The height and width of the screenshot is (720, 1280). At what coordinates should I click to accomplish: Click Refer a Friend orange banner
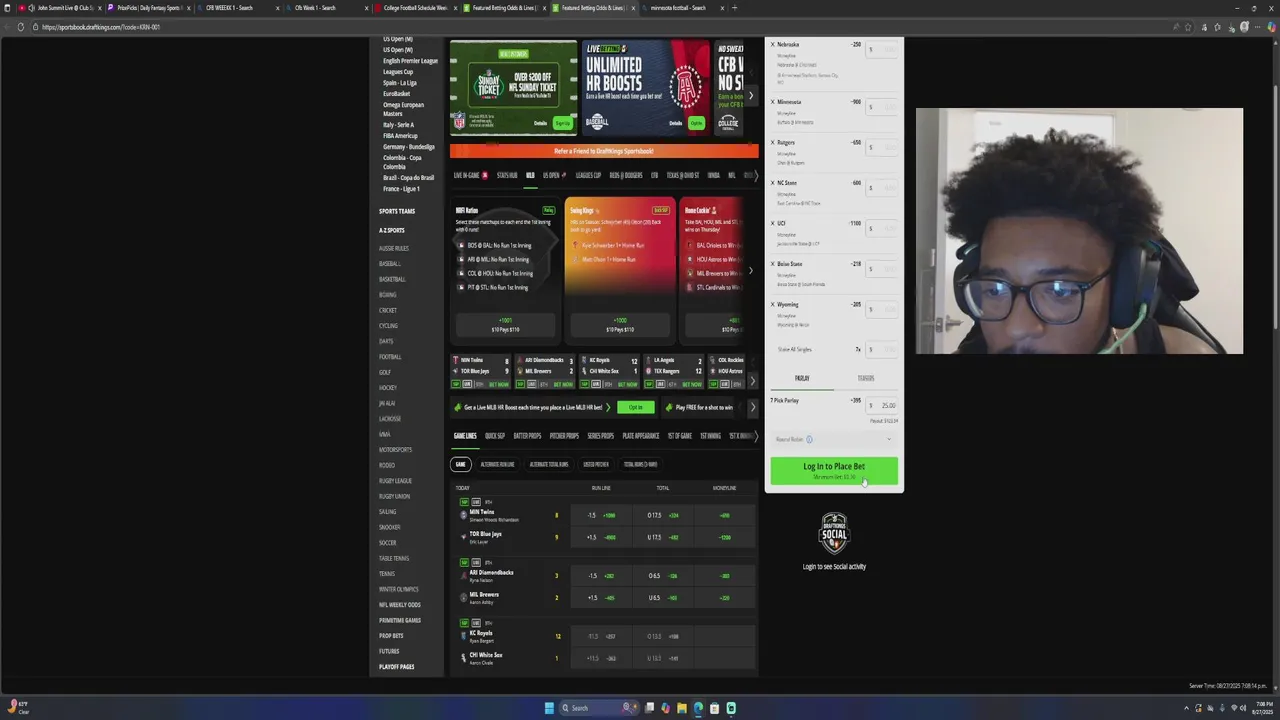click(x=604, y=151)
